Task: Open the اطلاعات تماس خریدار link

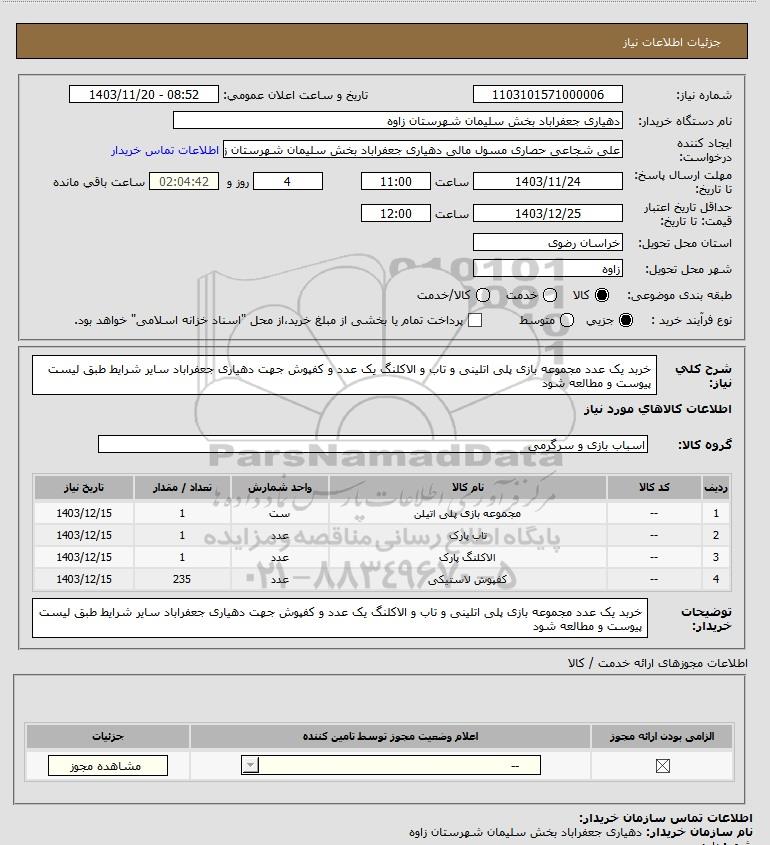Action: pos(165,150)
